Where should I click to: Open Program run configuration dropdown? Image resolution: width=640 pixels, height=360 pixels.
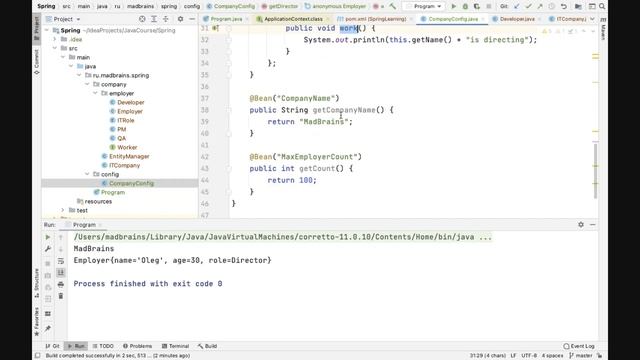click(x=424, y=7)
